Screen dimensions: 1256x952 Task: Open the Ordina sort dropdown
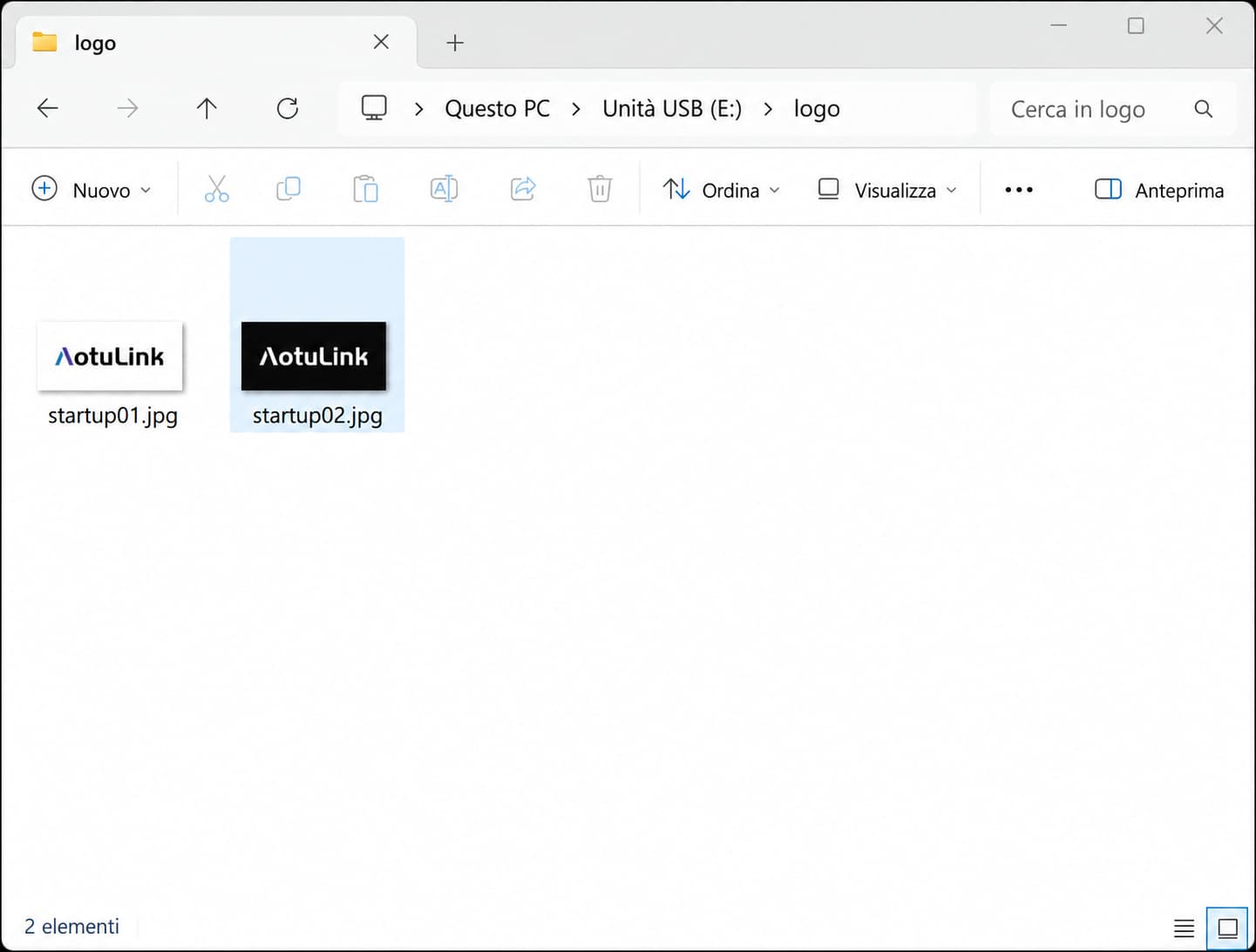point(721,189)
